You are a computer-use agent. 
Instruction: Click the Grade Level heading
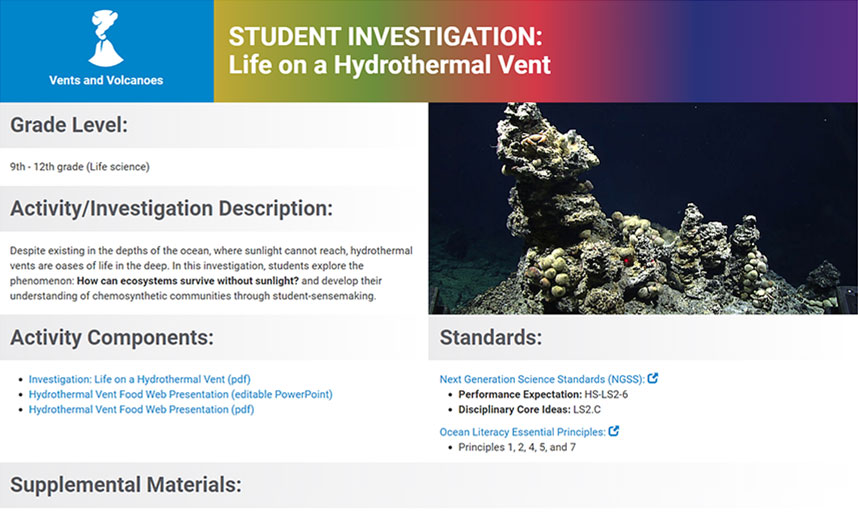pos(69,125)
